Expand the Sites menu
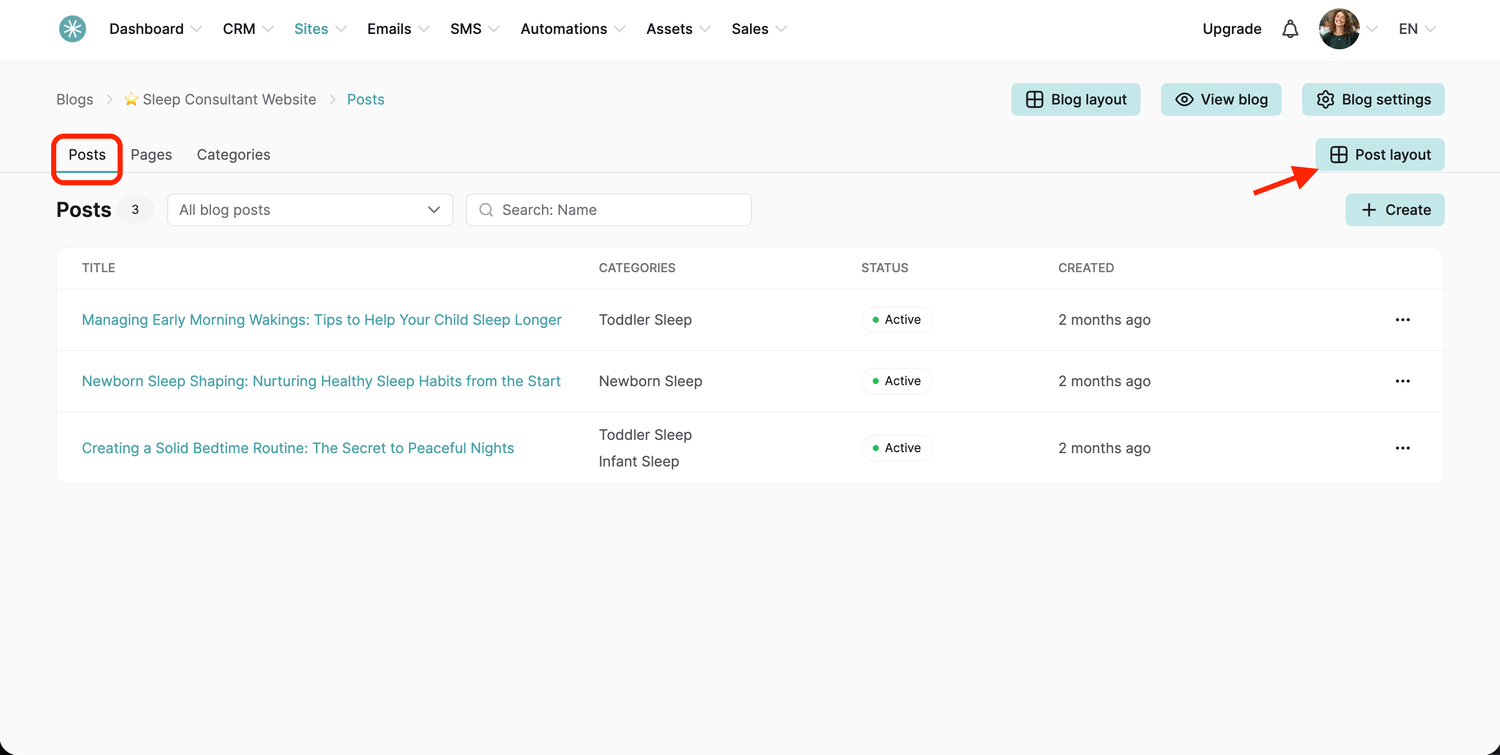 (x=320, y=29)
